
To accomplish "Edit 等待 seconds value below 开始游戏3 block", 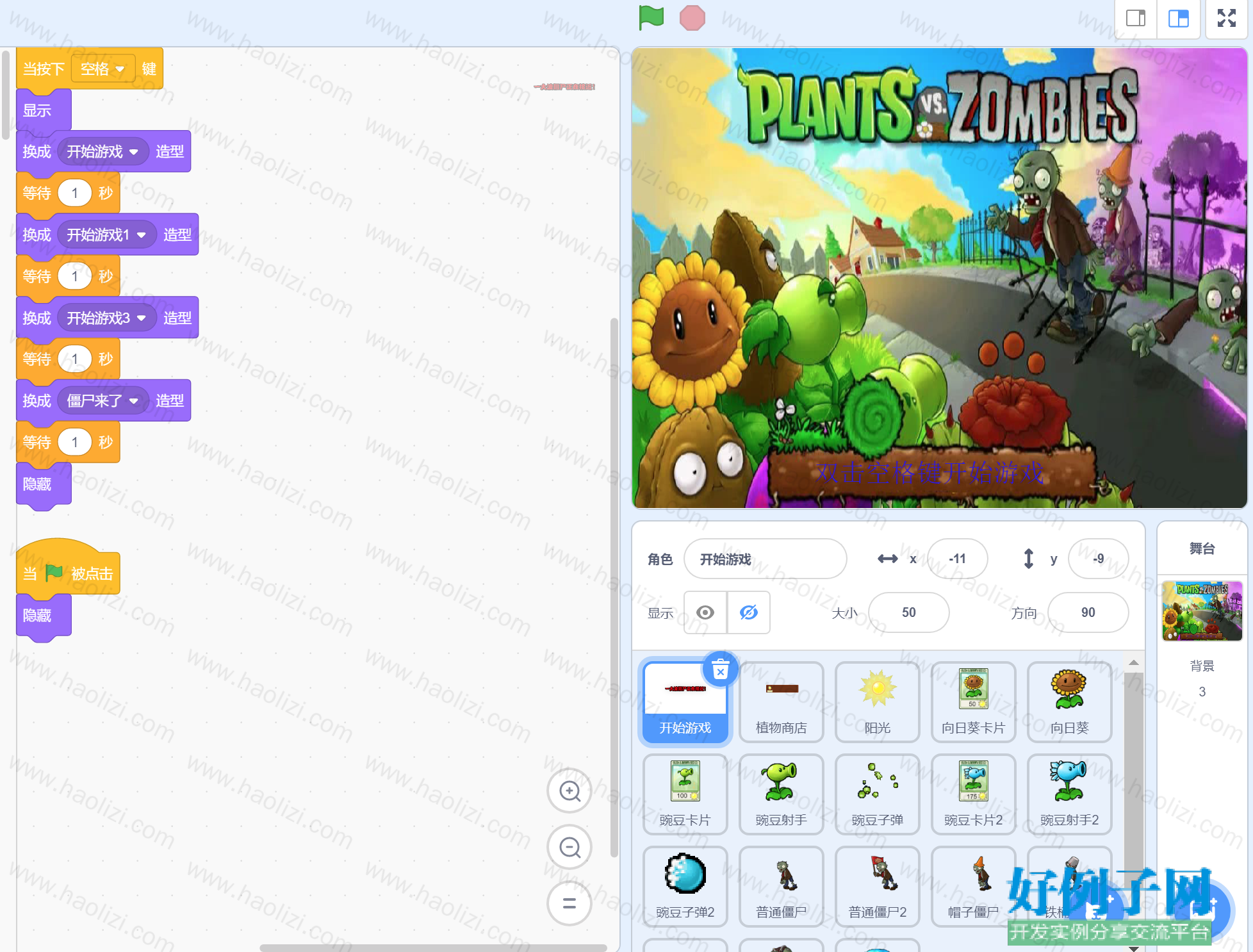I will click(75, 359).
